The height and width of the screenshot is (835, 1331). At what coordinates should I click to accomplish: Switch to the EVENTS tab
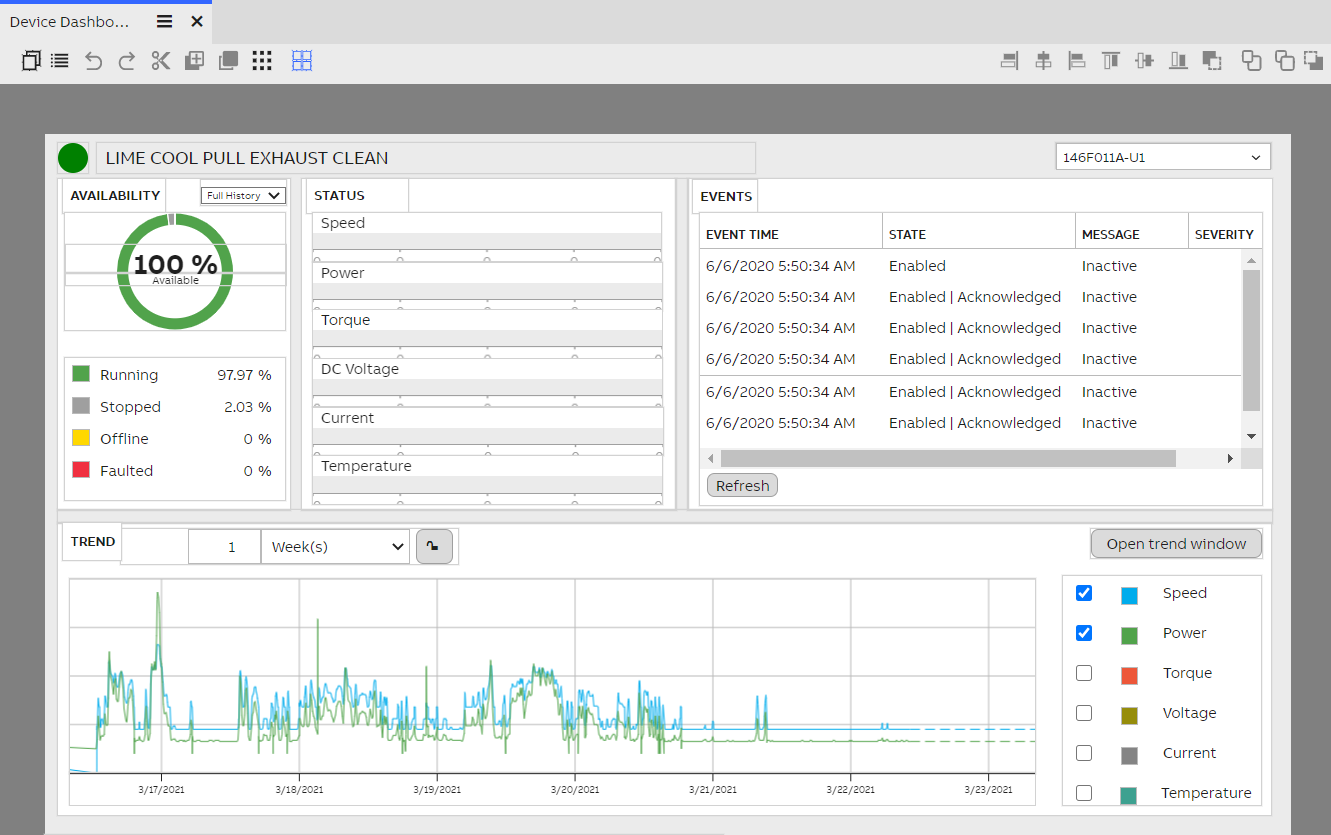tap(724, 196)
